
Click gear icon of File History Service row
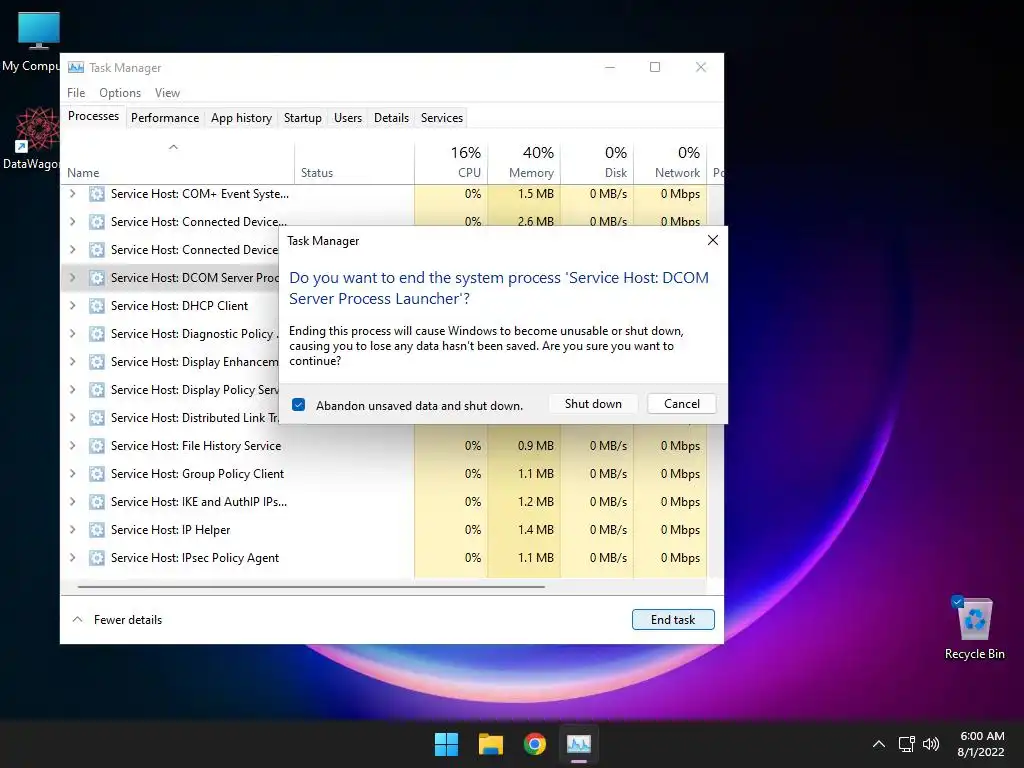click(97, 446)
